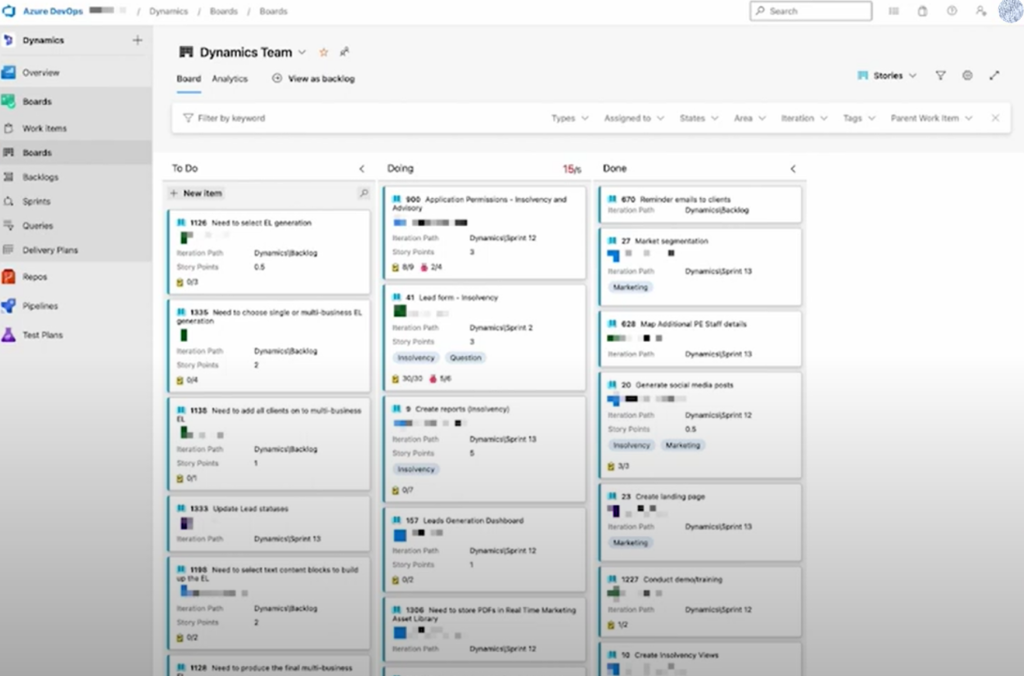Screen dimensions: 1024x676
Task: Add new project item with plus icon
Action: [x=137, y=41]
